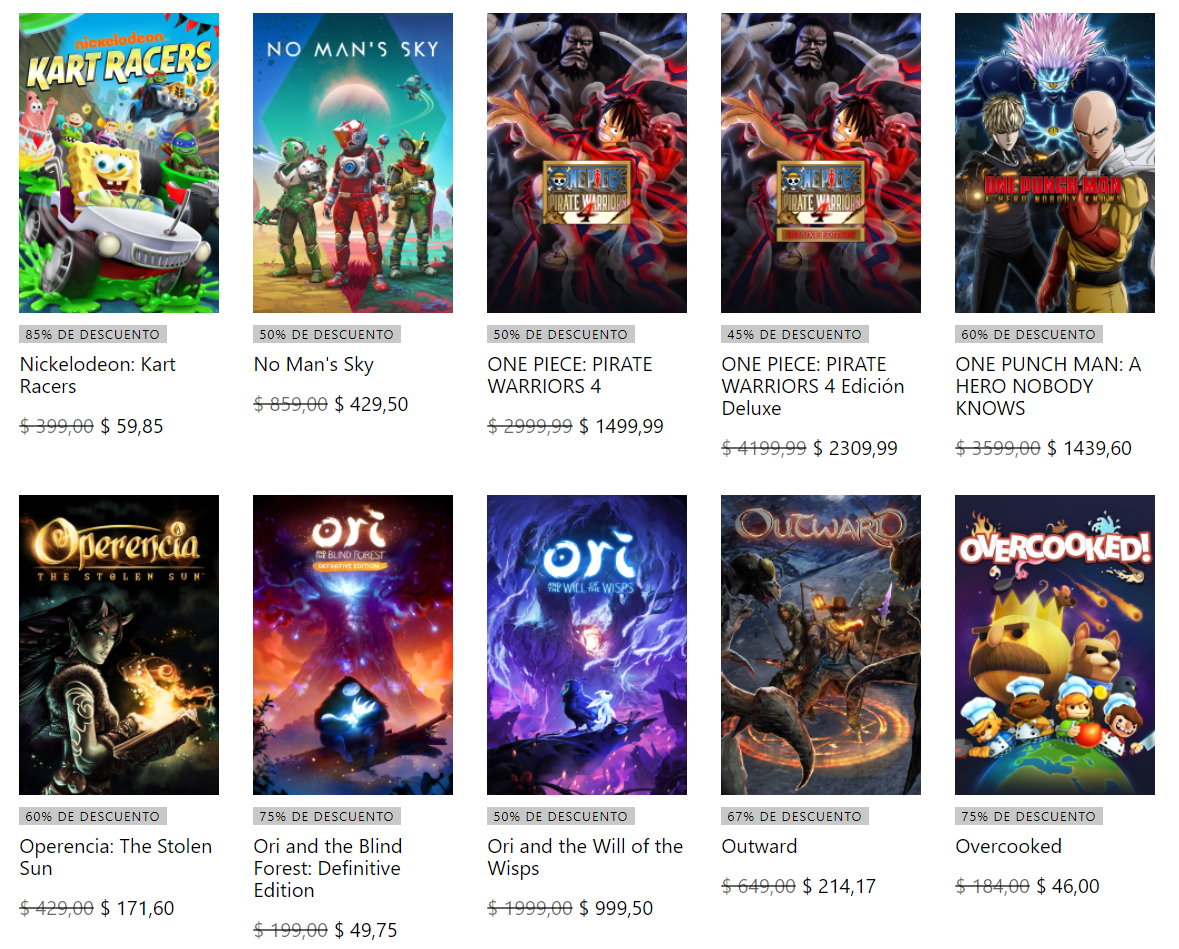Viewport: 1179px width, 949px height.
Task: Open the Overcooked cover art
Action: pos(1054,644)
